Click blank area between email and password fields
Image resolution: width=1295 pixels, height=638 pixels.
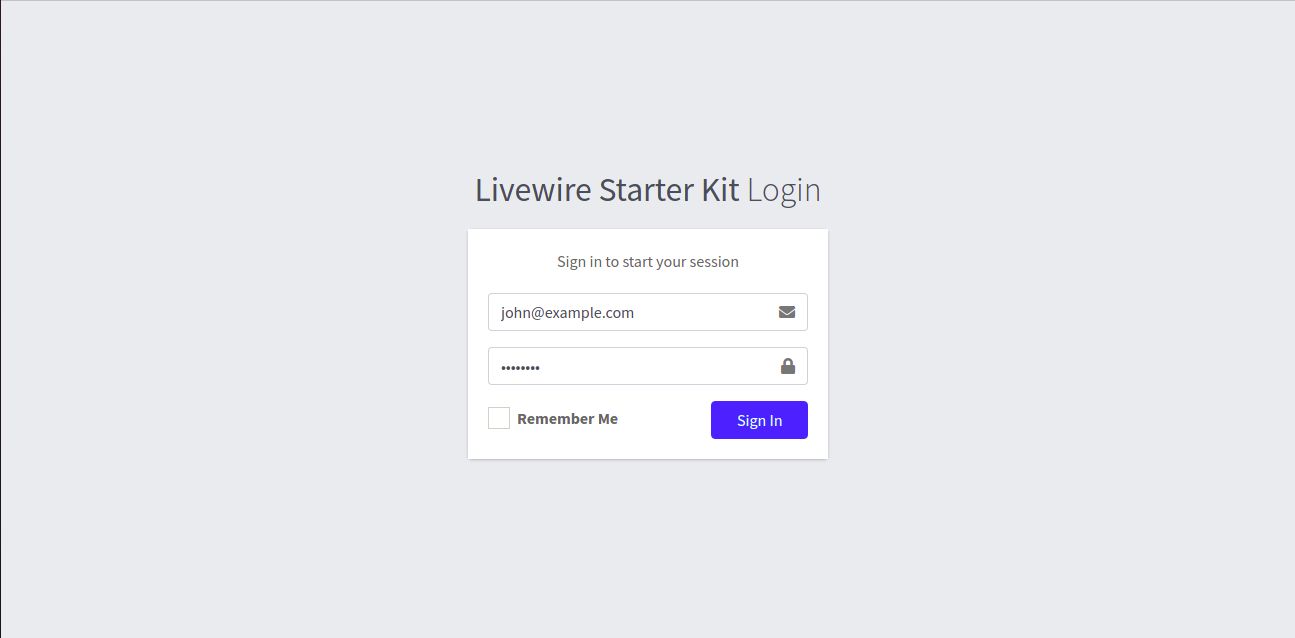(648, 339)
